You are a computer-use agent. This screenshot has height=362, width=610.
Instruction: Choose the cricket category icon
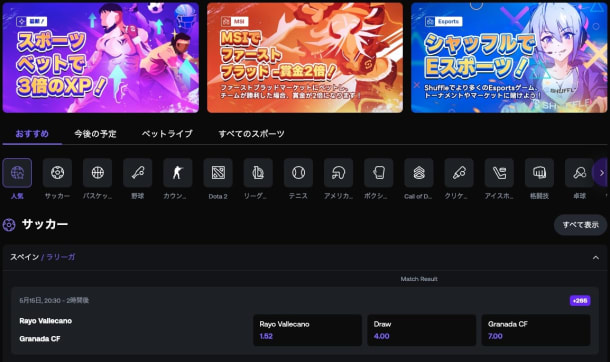coord(459,173)
